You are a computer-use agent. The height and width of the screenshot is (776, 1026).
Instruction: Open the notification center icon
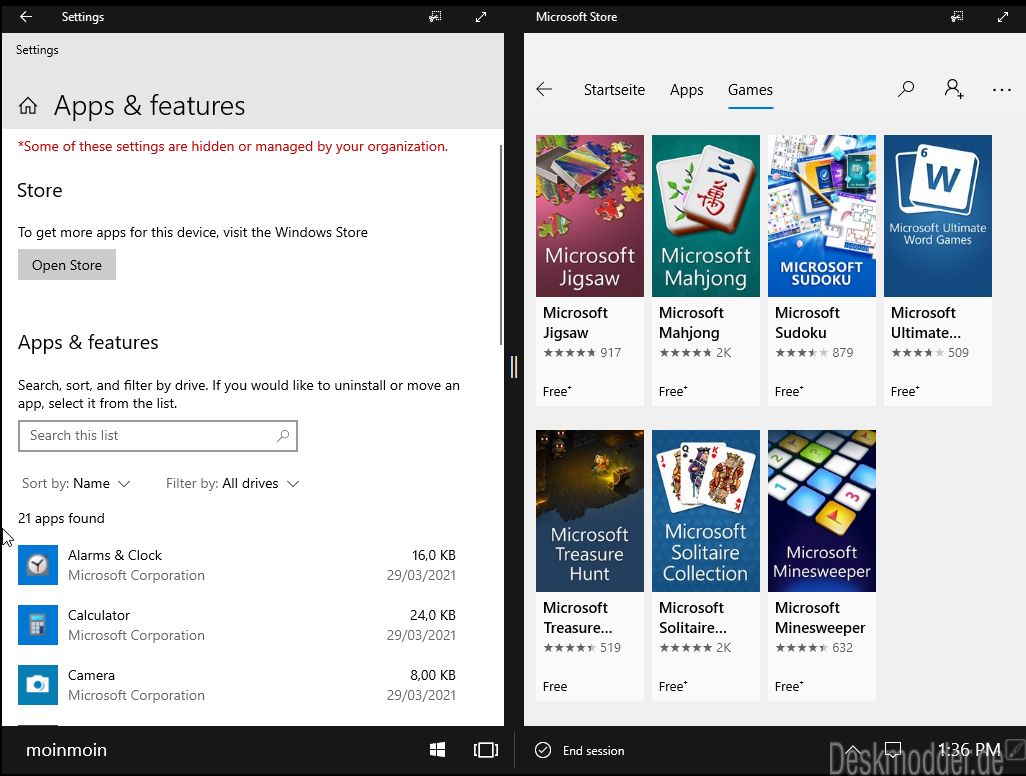coord(893,749)
